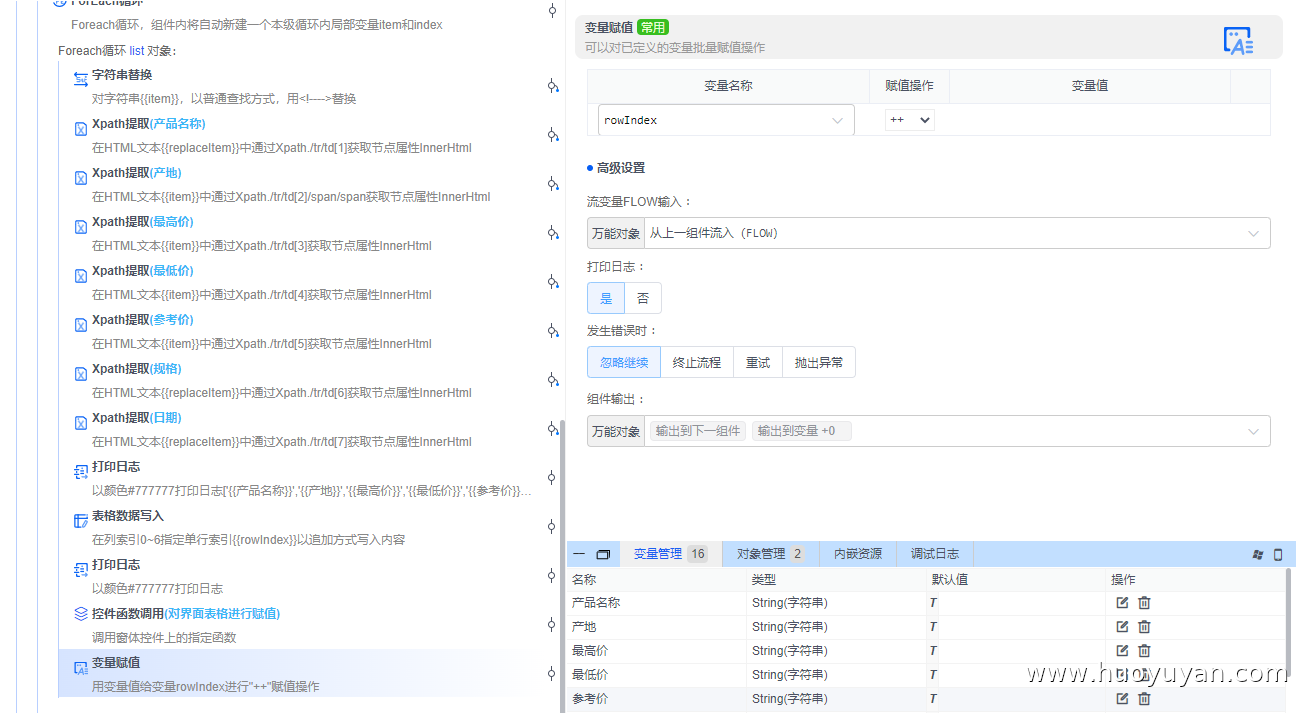Viewport: 1299px width, 713px height.
Task: Open the rowIndex variable name dropdown
Action: pos(726,120)
